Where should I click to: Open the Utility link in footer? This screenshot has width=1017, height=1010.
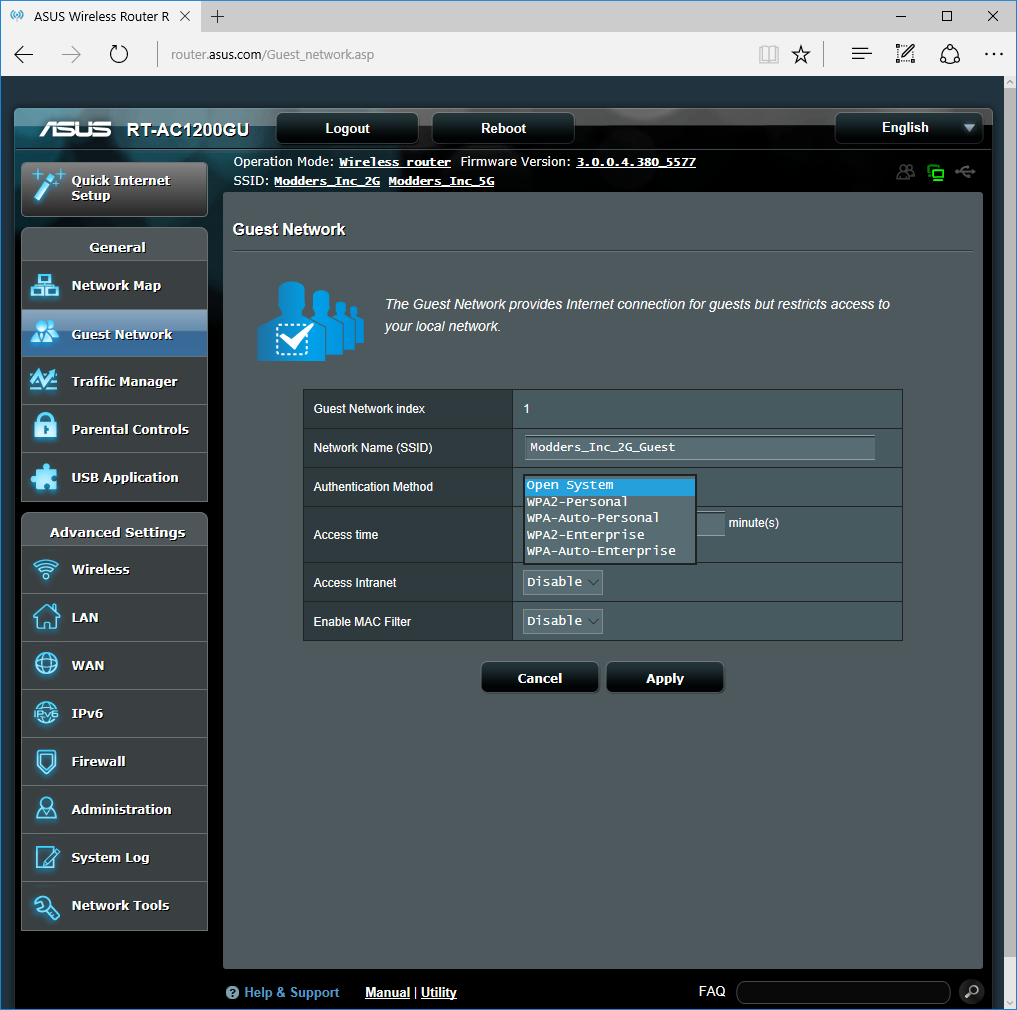438,992
